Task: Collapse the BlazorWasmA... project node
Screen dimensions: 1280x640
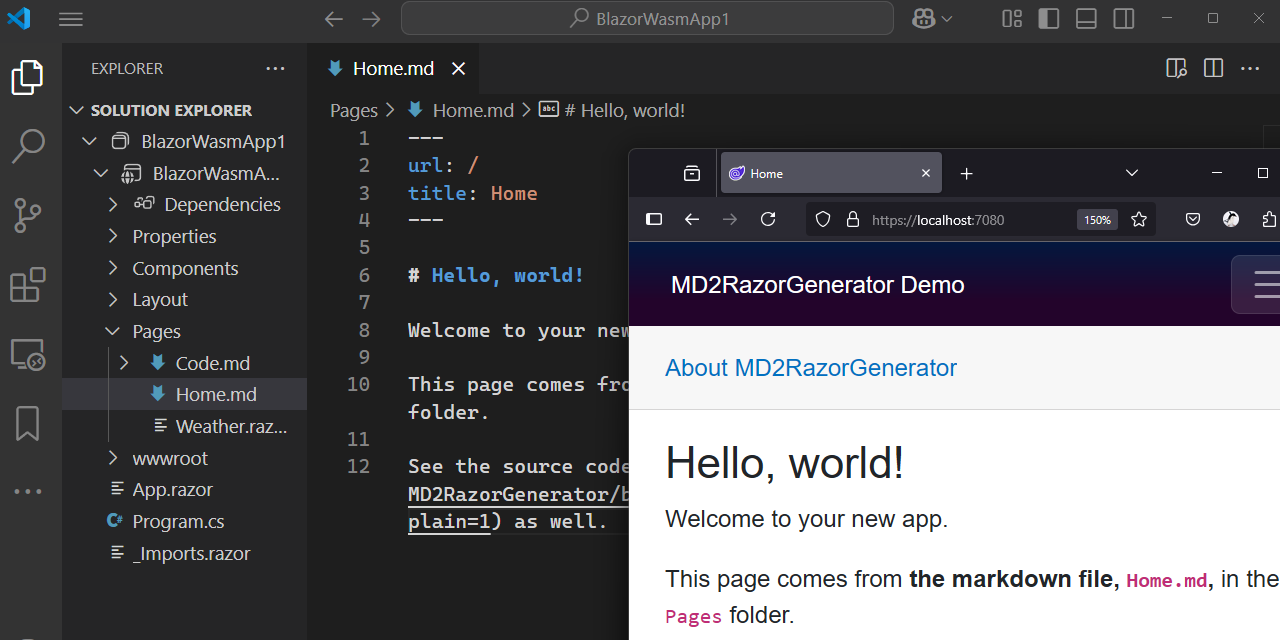Action: coord(101,173)
